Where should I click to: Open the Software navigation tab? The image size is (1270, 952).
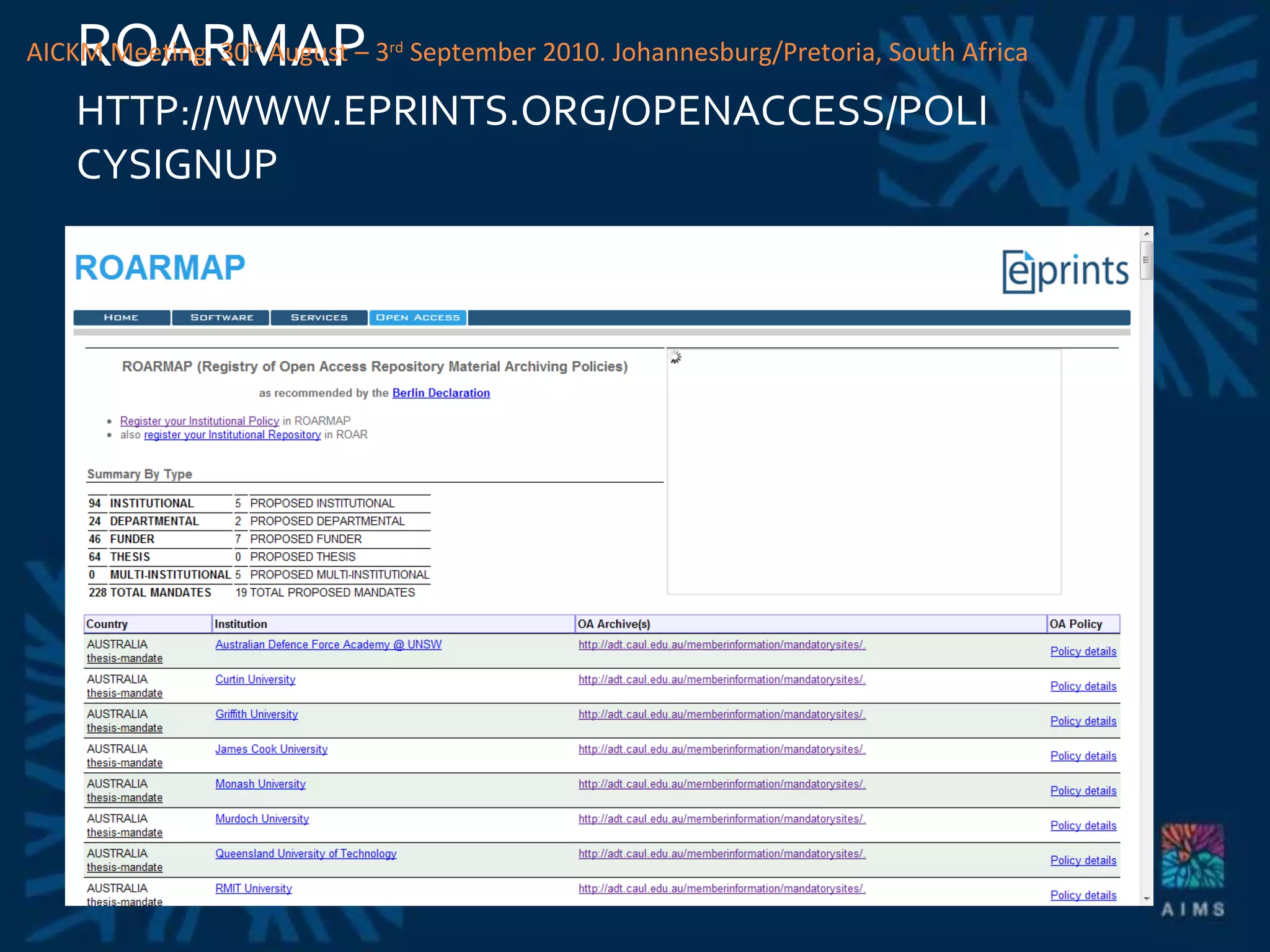(221, 317)
